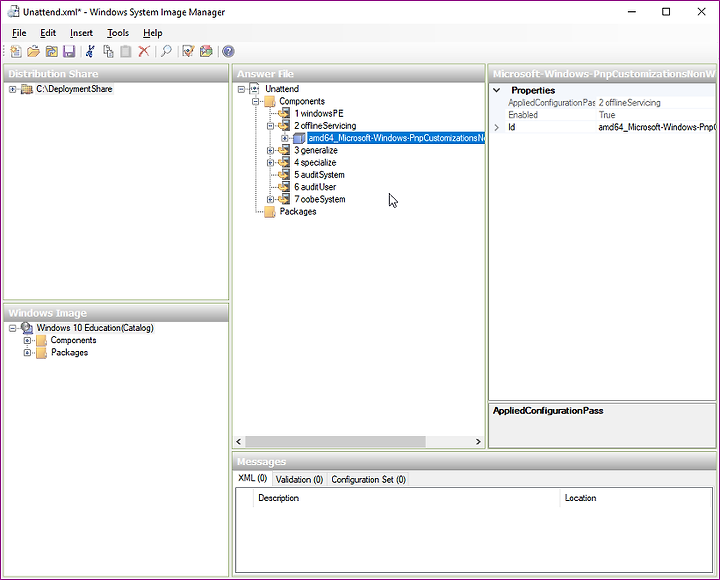Open the File menu

tap(19, 33)
